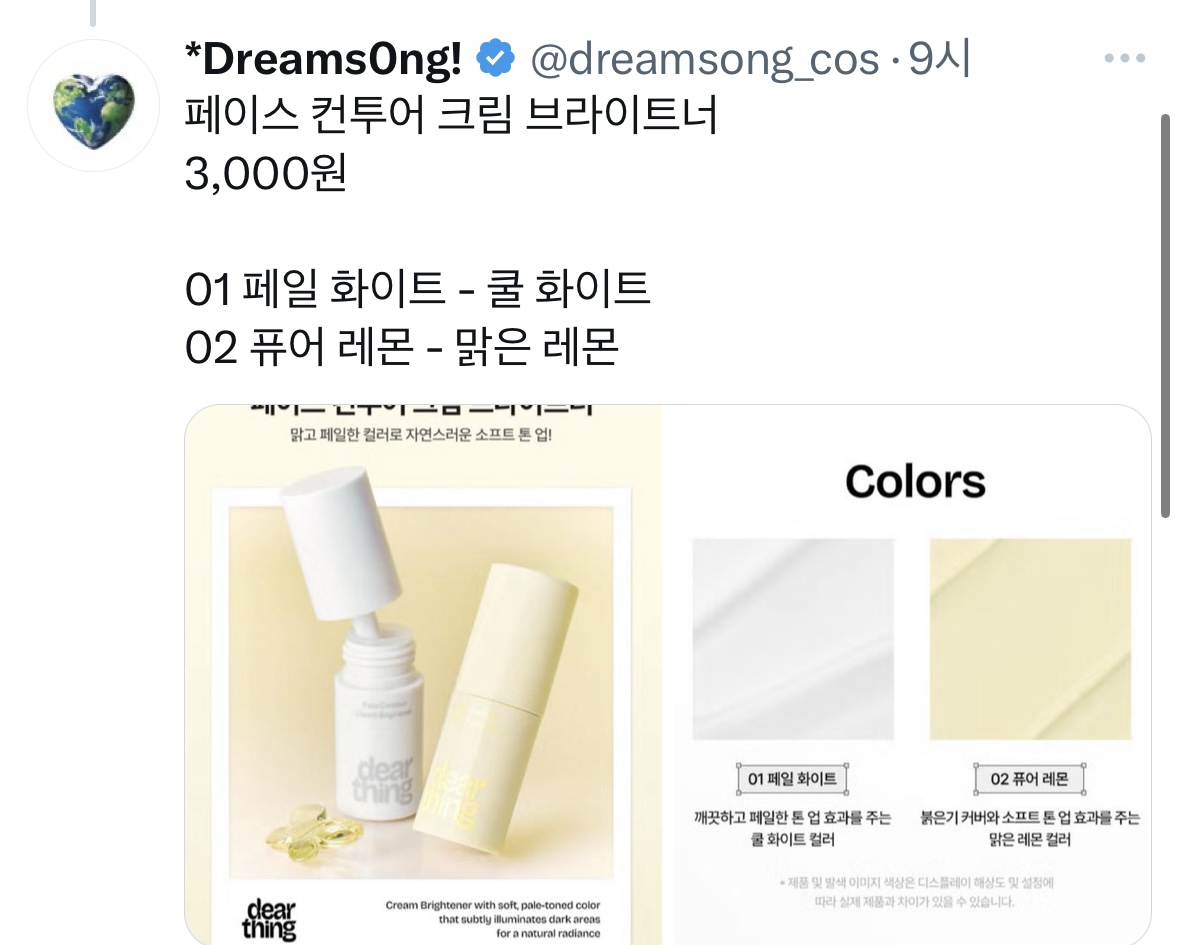Open the dear thing product photo
This screenshot has width=1179, height=945.
[423, 674]
